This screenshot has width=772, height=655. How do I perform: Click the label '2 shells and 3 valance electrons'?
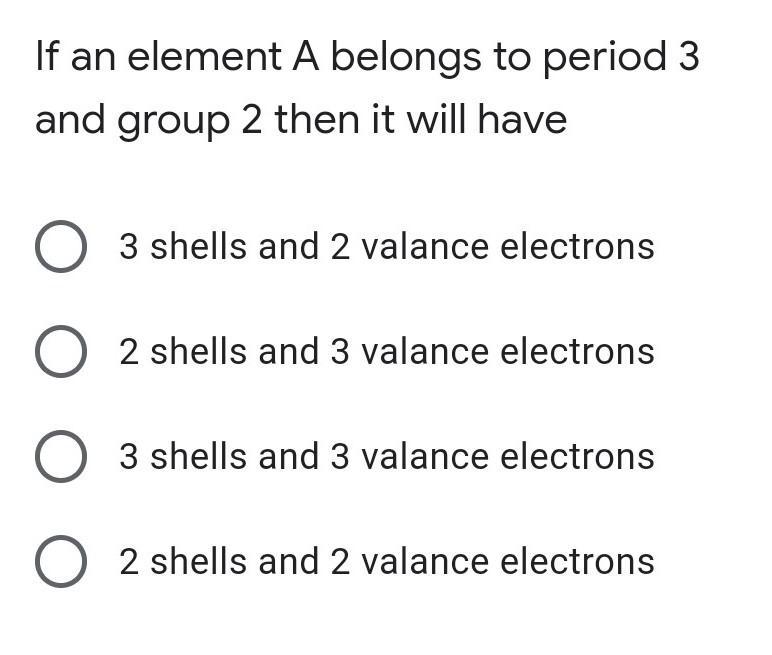(x=387, y=351)
